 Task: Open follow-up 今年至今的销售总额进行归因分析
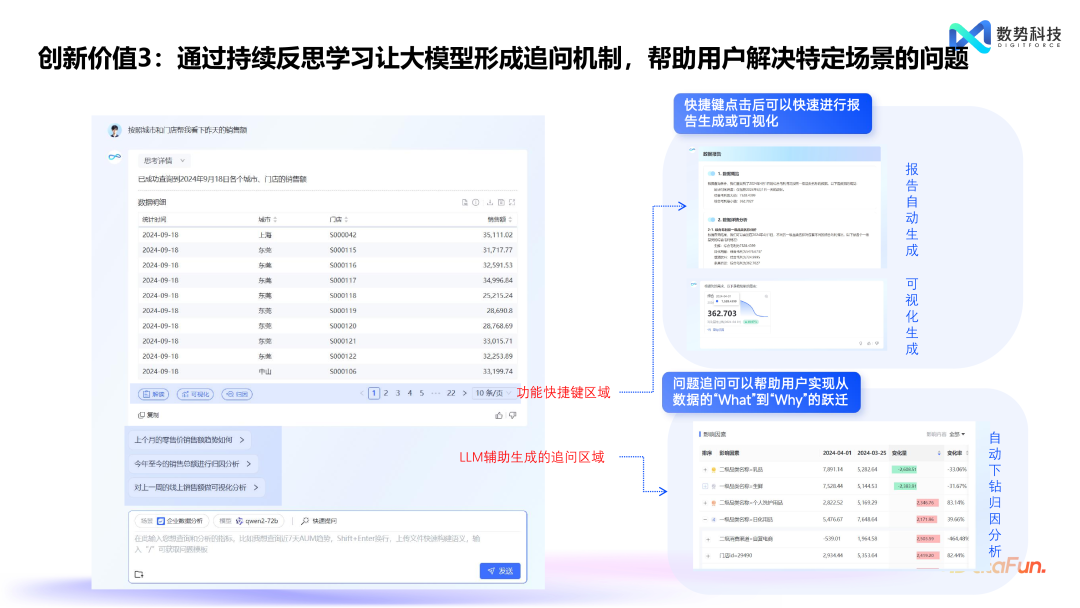click(194, 463)
